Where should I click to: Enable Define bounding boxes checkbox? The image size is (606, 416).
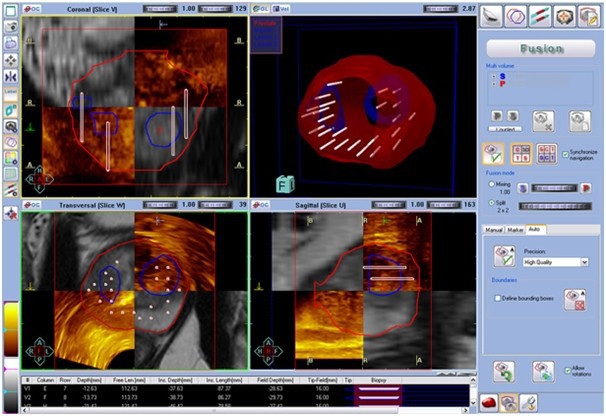pos(498,298)
